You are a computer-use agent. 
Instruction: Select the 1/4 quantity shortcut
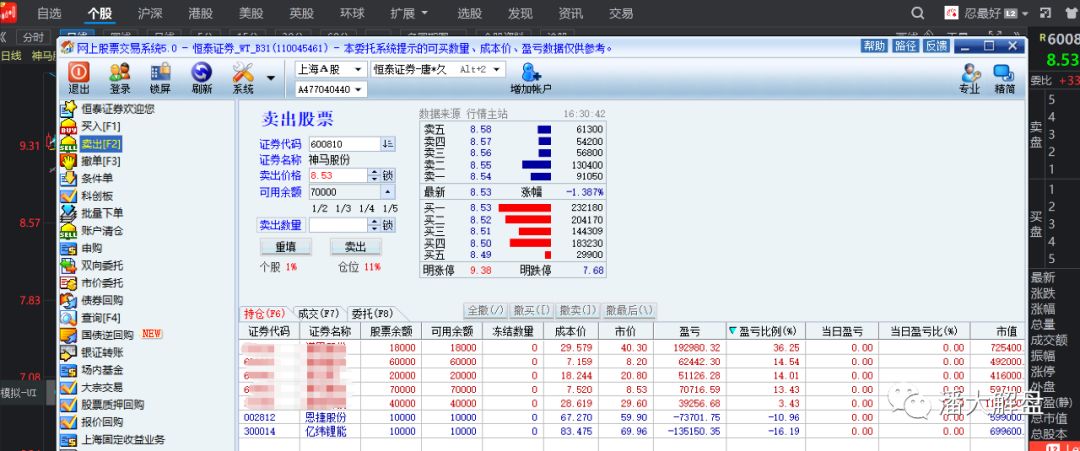[366, 209]
